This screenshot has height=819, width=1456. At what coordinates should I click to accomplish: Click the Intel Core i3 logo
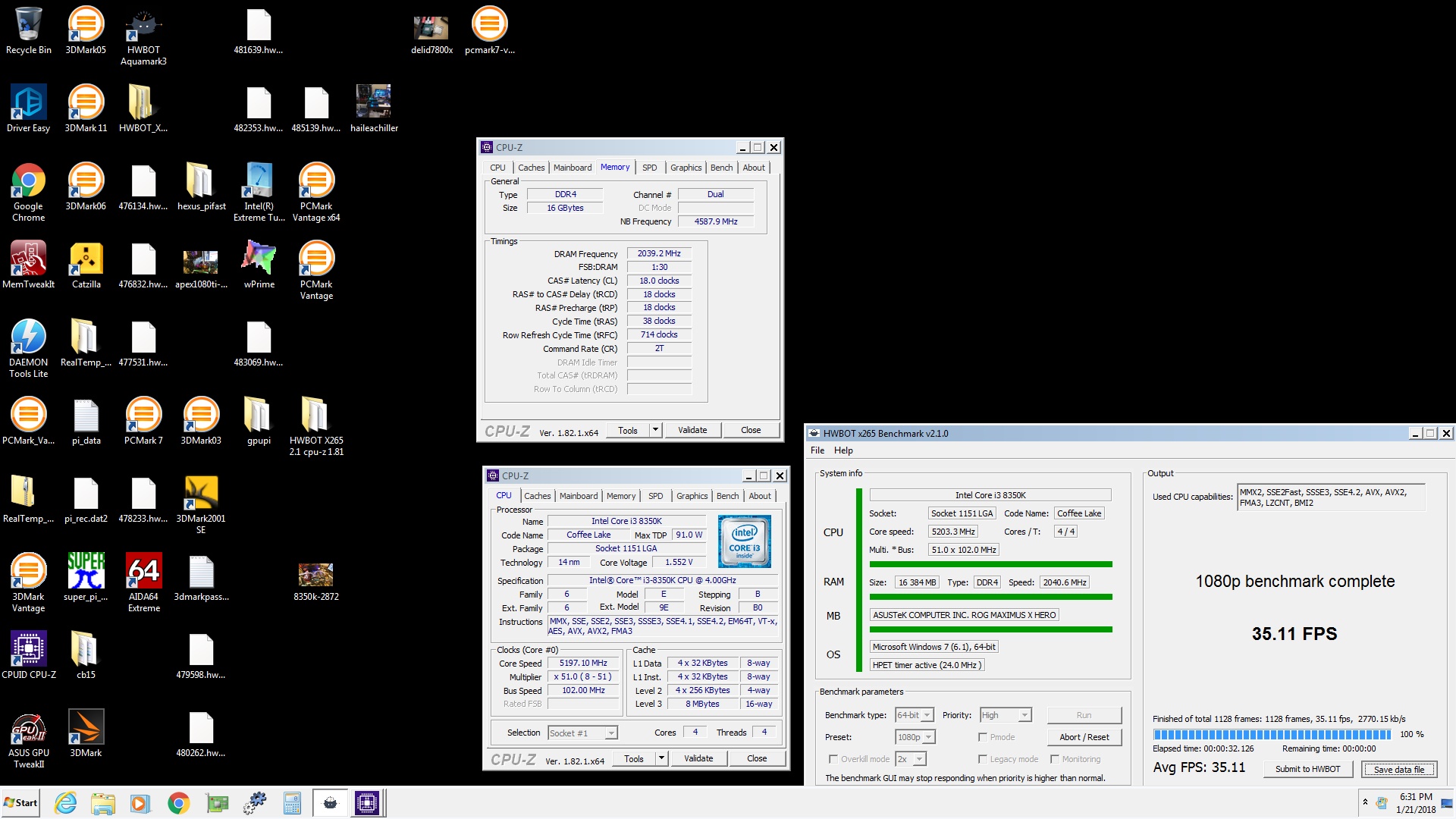745,541
